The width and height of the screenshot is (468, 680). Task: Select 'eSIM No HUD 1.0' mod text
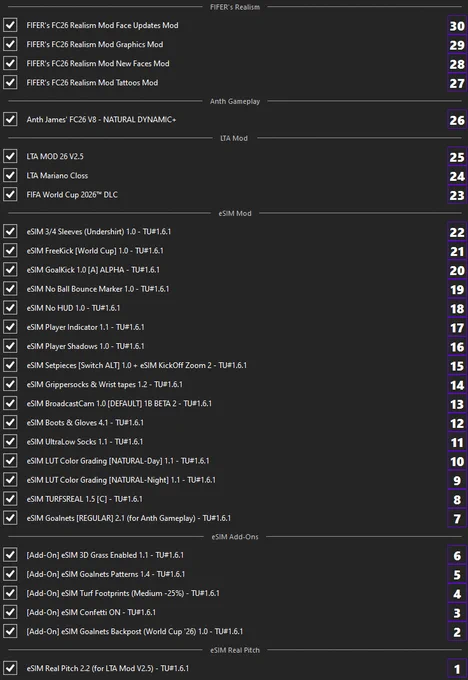(56, 307)
